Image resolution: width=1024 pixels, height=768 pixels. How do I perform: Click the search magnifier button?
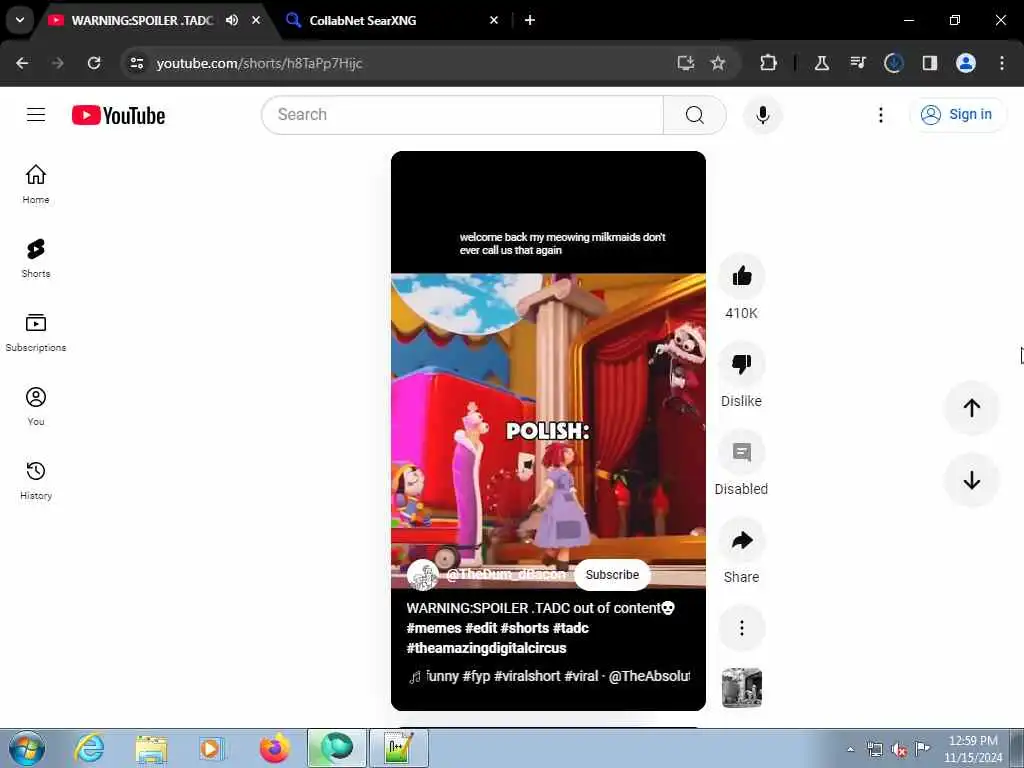[694, 115]
